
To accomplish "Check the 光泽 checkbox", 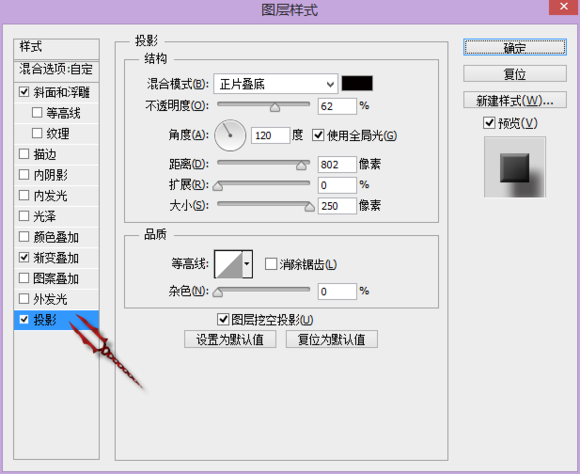I will pyautogui.click(x=24, y=216).
